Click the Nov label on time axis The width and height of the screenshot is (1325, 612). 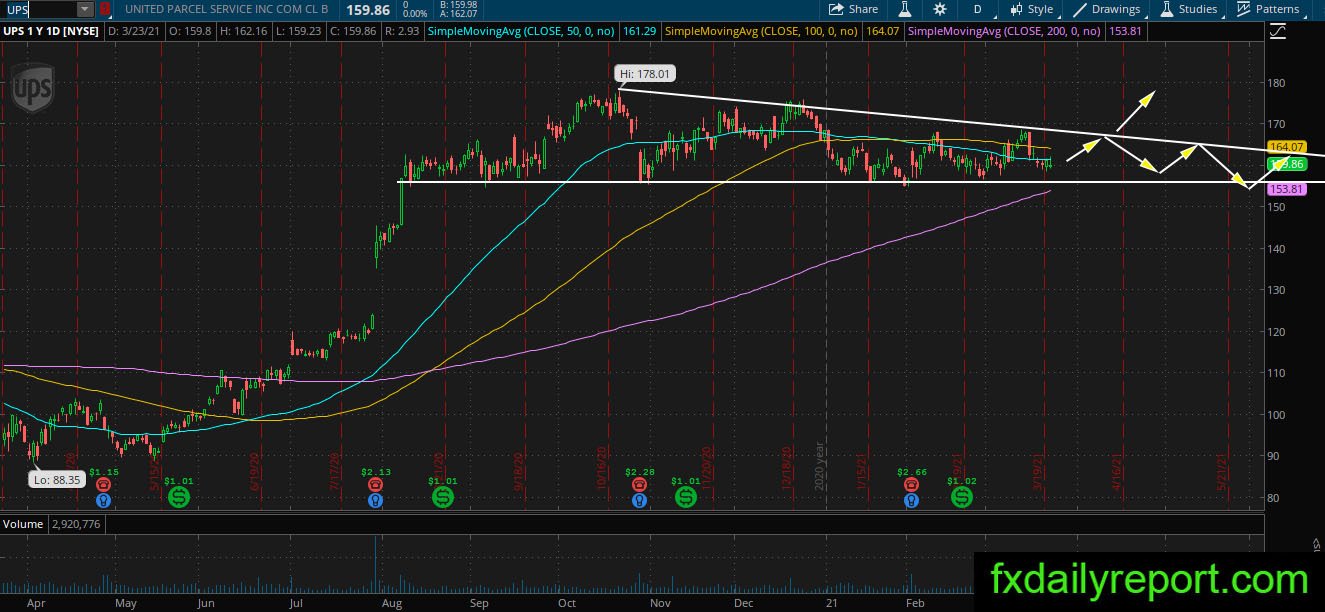(659, 605)
